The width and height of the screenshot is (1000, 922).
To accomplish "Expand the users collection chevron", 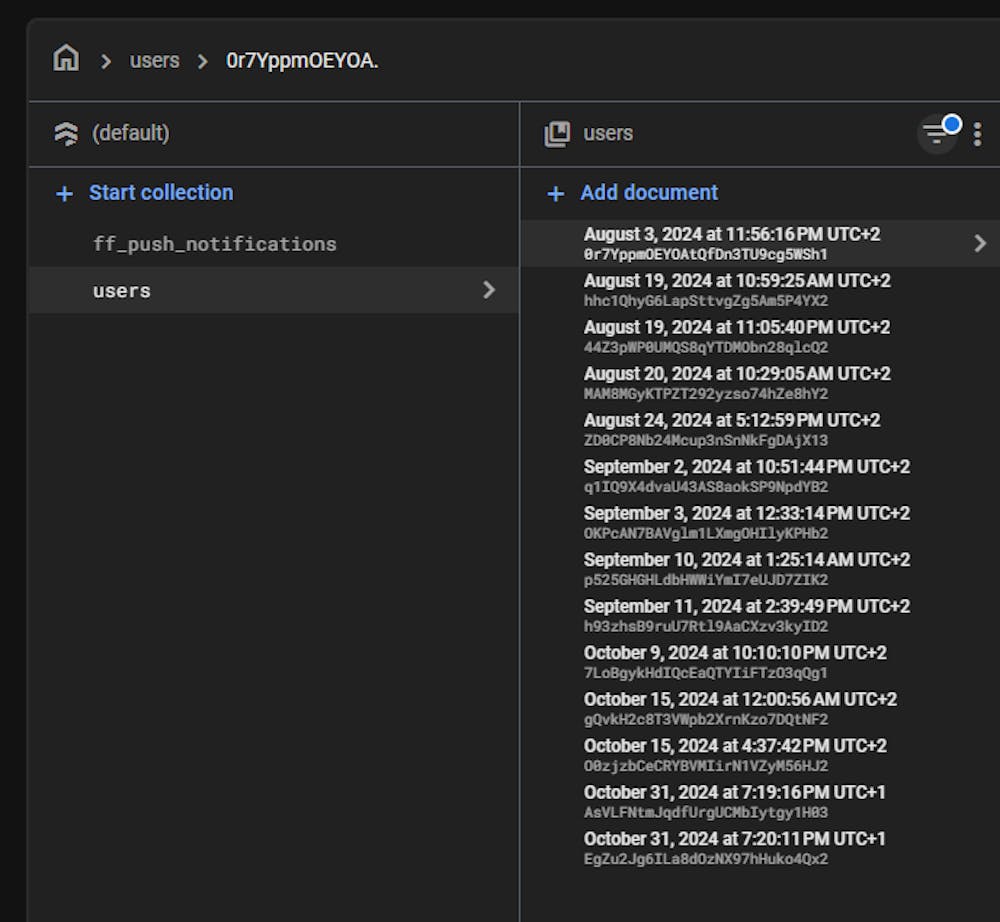I will (x=489, y=290).
